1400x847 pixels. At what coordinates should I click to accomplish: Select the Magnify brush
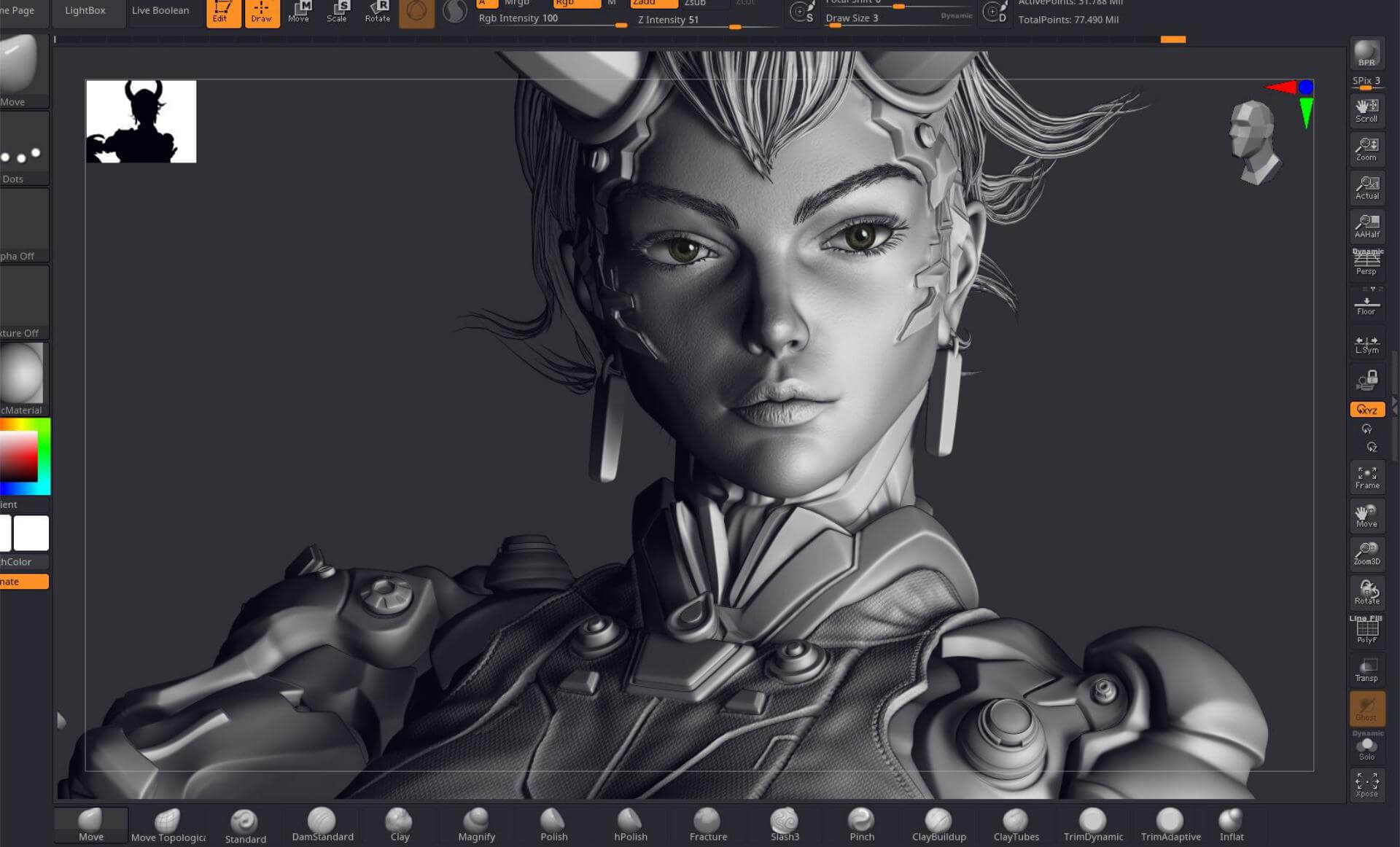click(x=477, y=825)
